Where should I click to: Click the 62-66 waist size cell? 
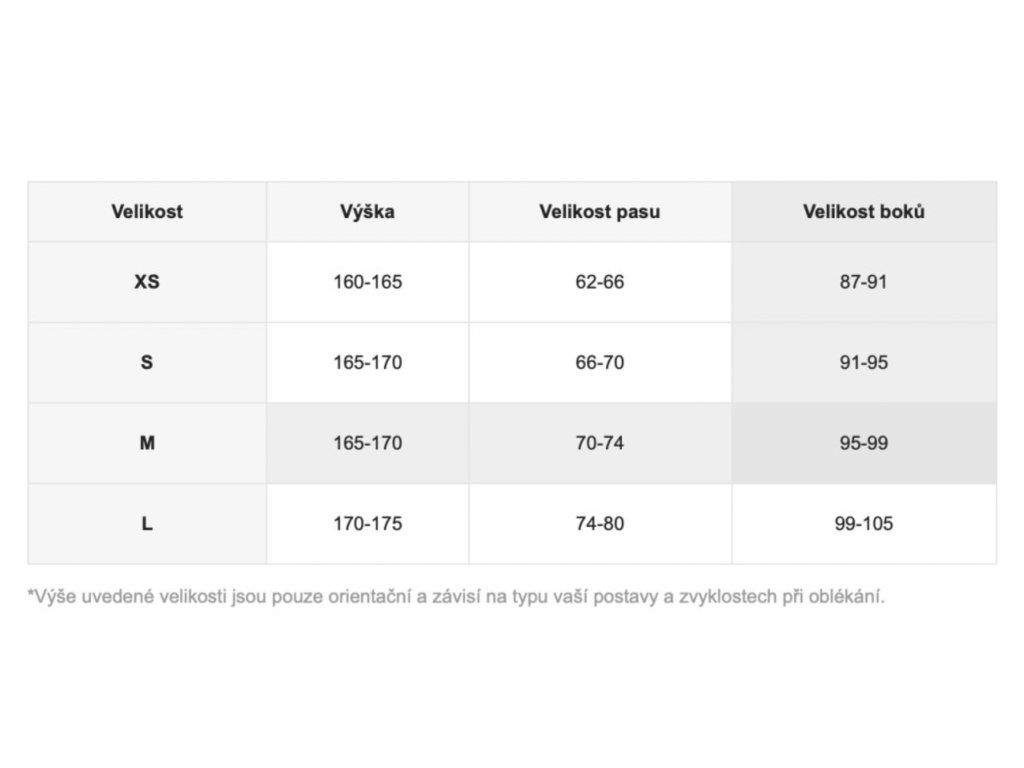(x=599, y=282)
